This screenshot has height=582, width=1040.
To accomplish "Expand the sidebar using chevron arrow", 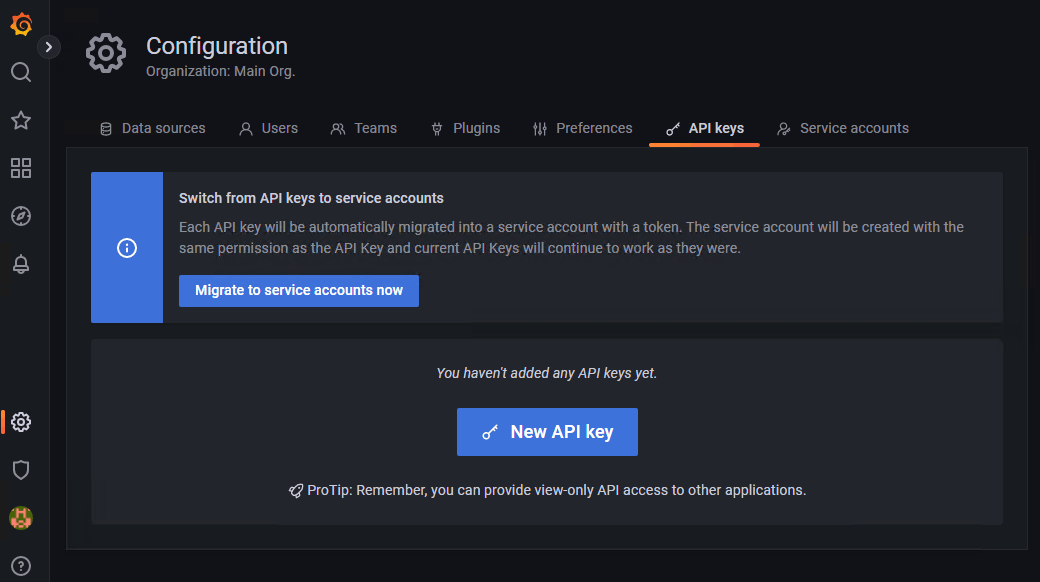I will click(x=48, y=47).
